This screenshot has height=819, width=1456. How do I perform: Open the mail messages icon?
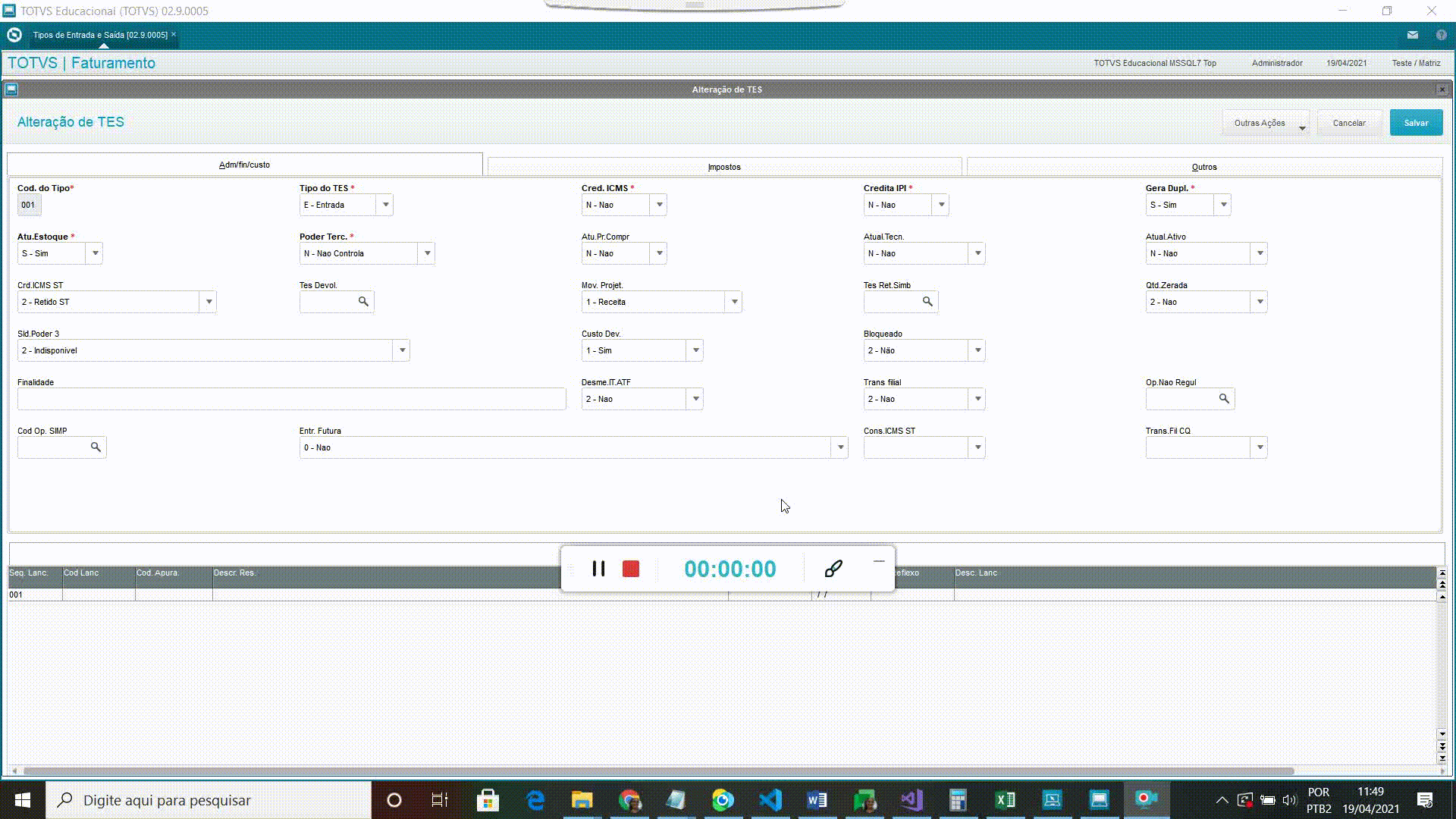[1413, 35]
